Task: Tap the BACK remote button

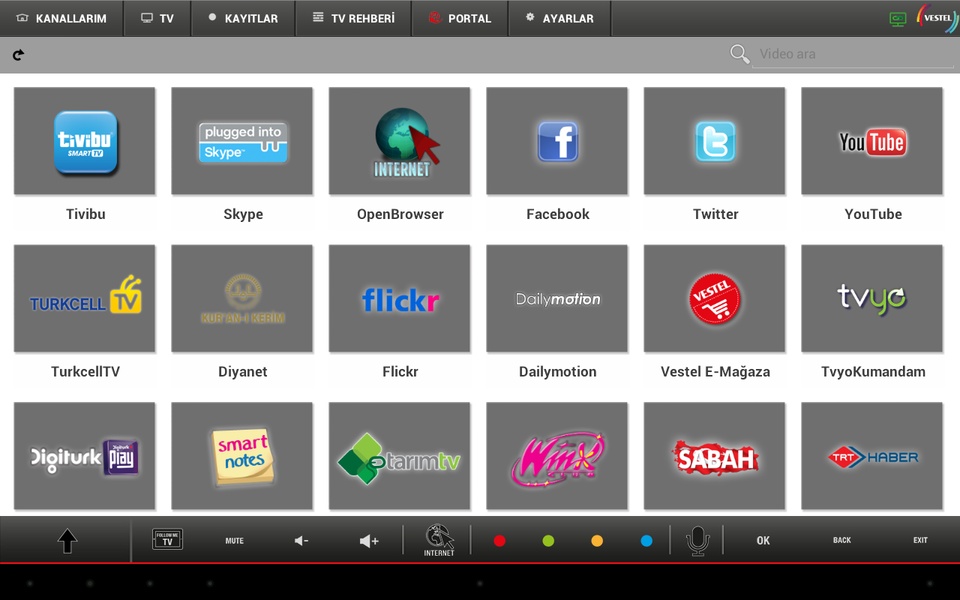Action: pyautogui.click(x=842, y=540)
